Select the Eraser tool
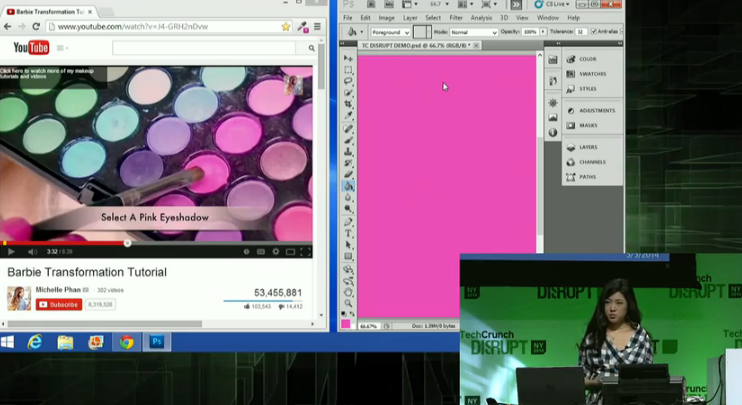The image size is (742, 405). [348, 174]
